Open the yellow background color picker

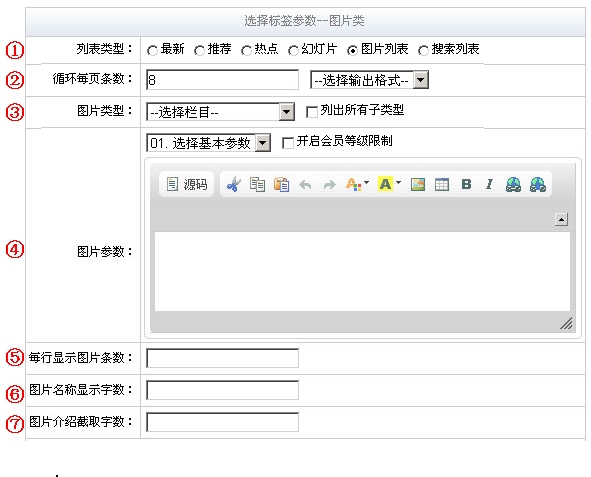pos(389,184)
